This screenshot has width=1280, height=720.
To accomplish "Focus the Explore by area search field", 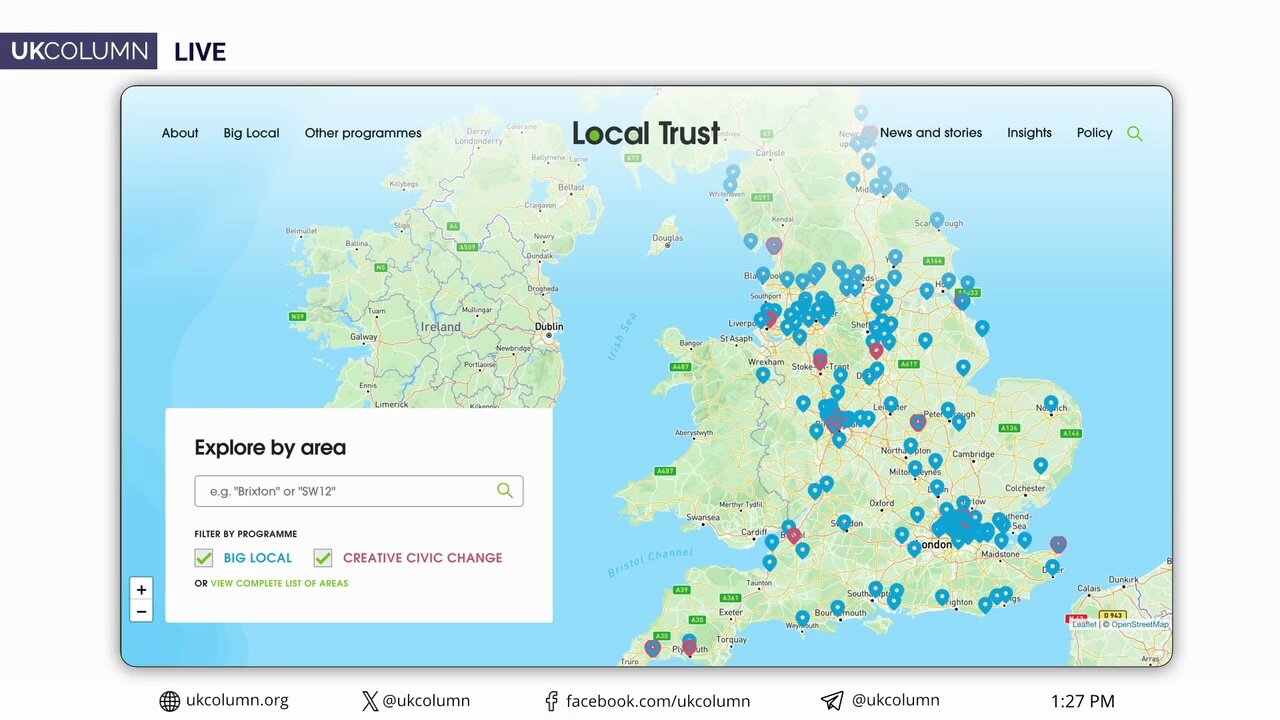I will 359,491.
